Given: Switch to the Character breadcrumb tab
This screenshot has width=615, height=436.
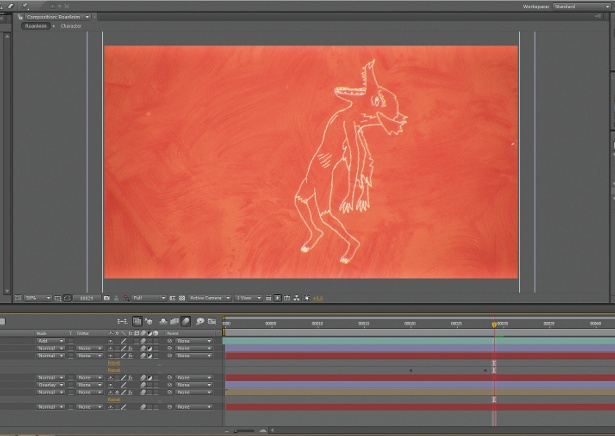Looking at the screenshot, I should click(x=71, y=26).
